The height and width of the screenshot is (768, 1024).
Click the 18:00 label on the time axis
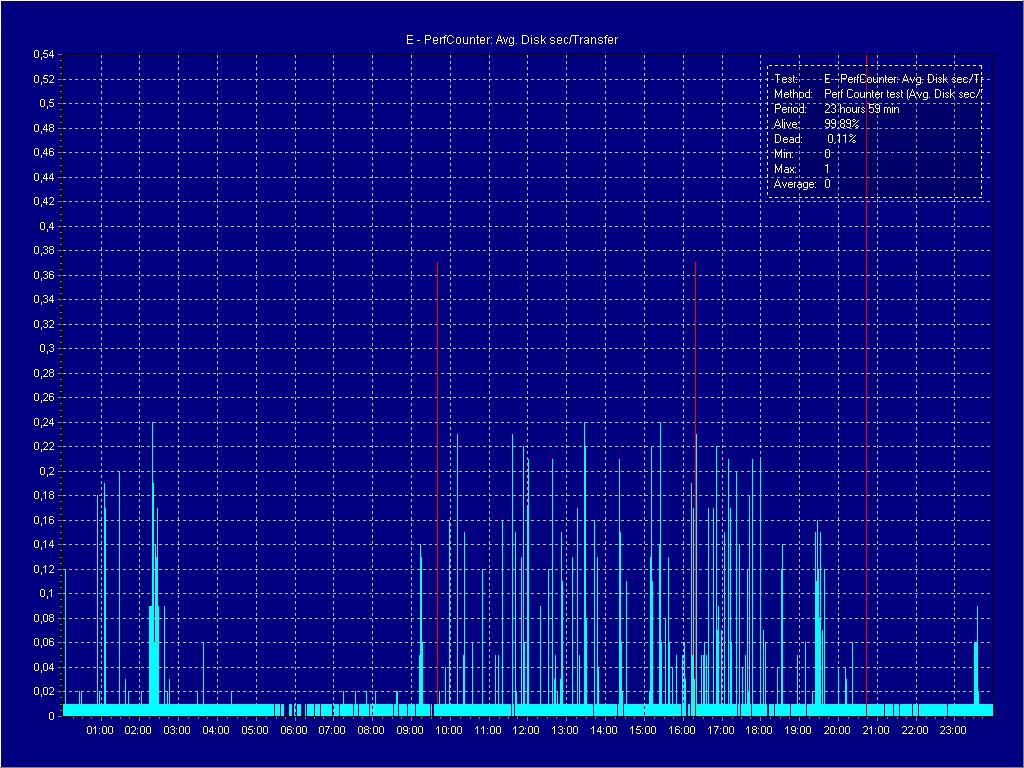[x=758, y=731]
